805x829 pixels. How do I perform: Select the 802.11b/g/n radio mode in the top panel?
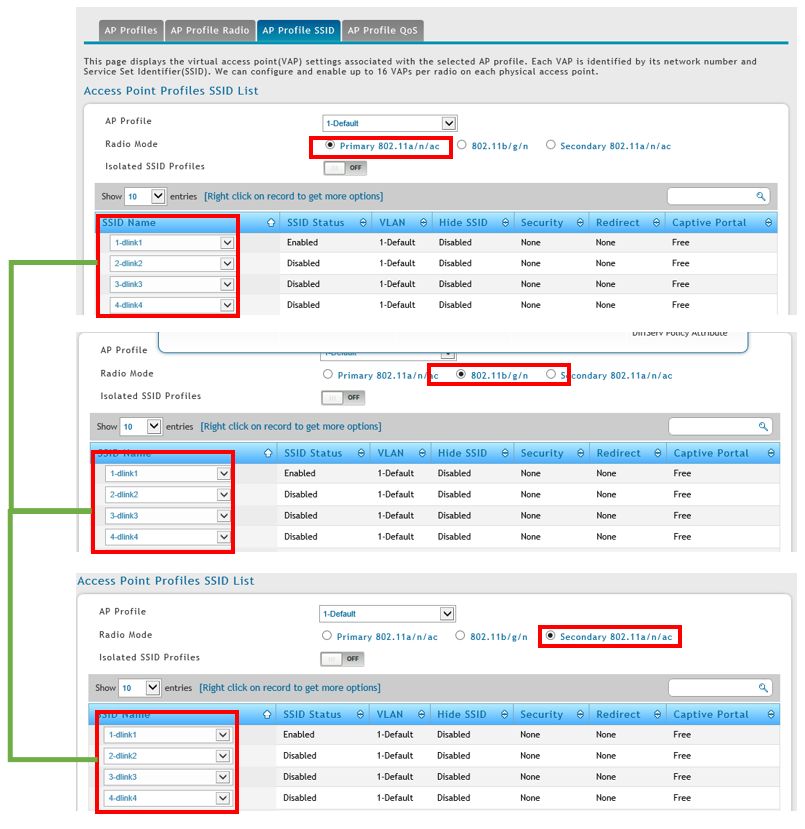tap(462, 145)
